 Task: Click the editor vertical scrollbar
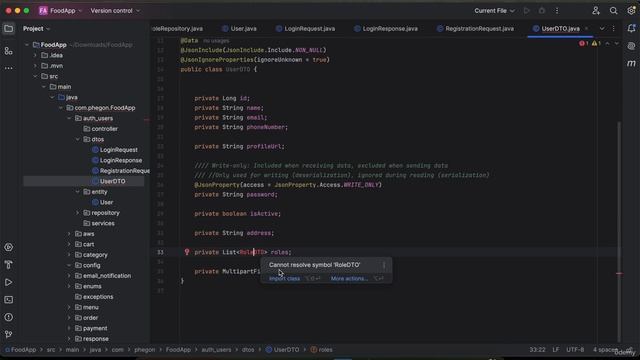[x=619, y=231]
